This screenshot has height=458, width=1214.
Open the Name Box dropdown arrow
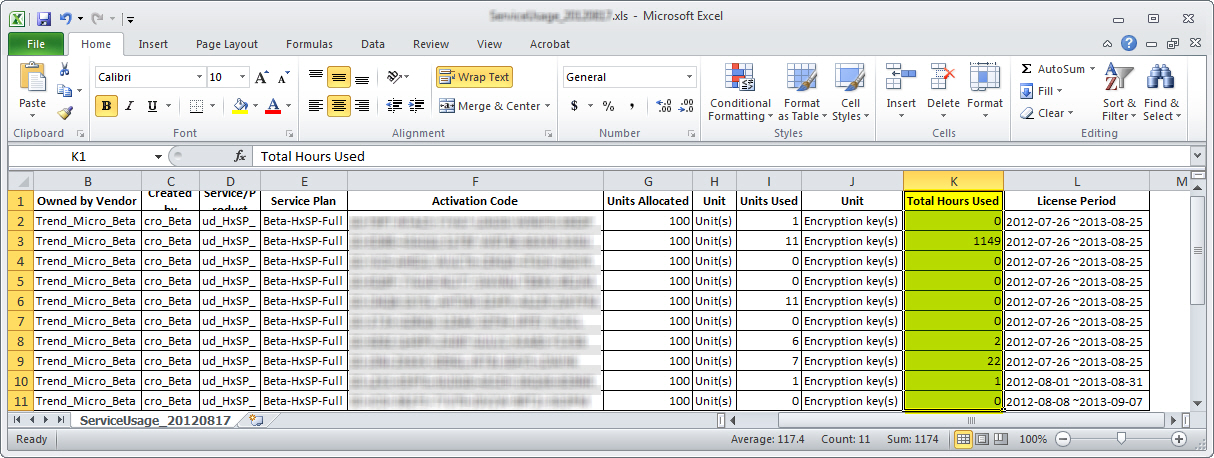[158, 157]
